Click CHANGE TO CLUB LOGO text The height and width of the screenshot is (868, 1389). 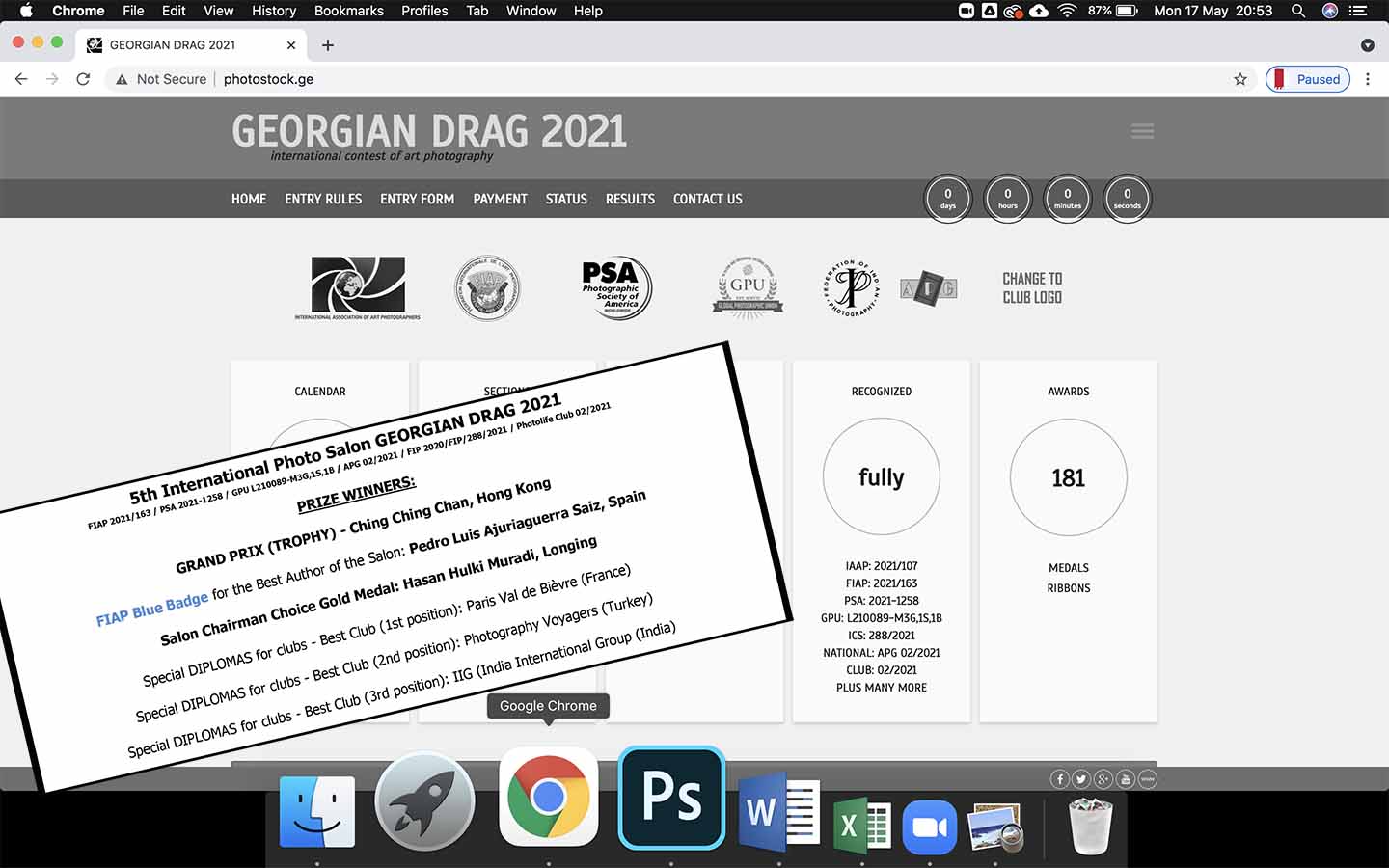click(1032, 287)
